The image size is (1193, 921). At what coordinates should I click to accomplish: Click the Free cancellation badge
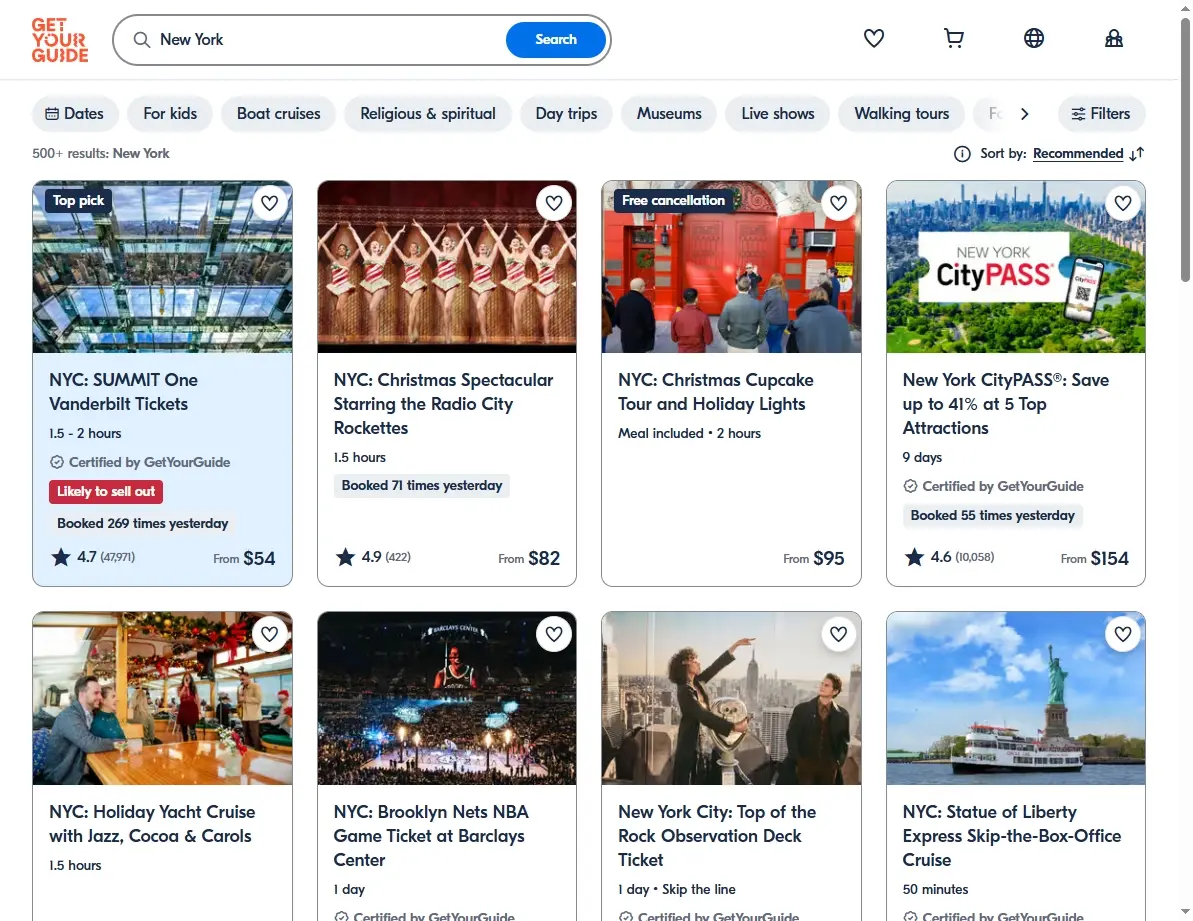pyautogui.click(x=673, y=200)
